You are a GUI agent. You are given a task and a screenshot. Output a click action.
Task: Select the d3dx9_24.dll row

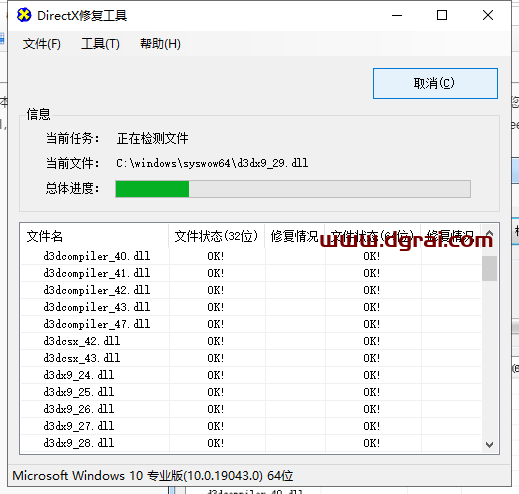coord(251,375)
